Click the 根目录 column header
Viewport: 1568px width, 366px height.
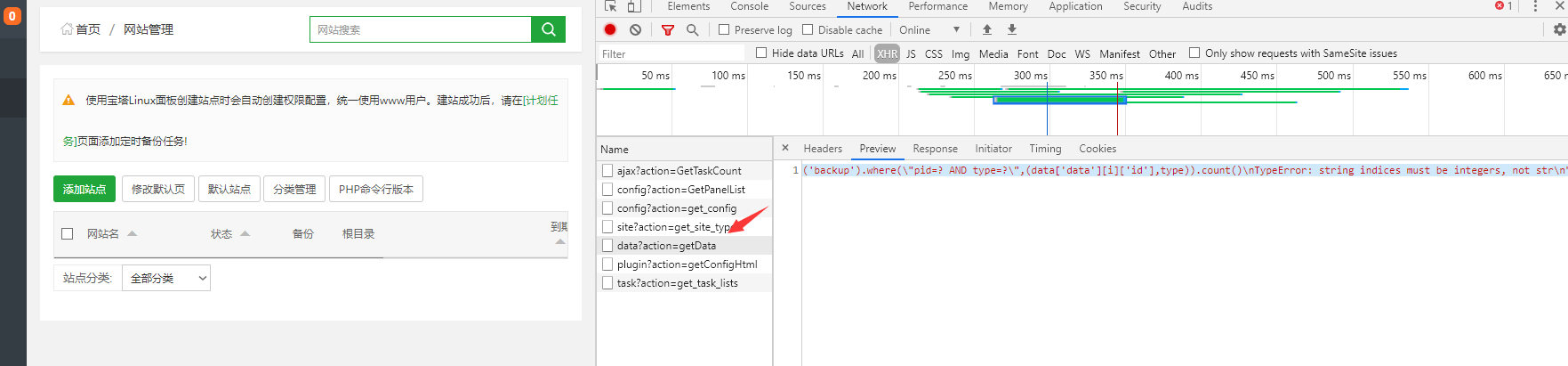(x=358, y=233)
